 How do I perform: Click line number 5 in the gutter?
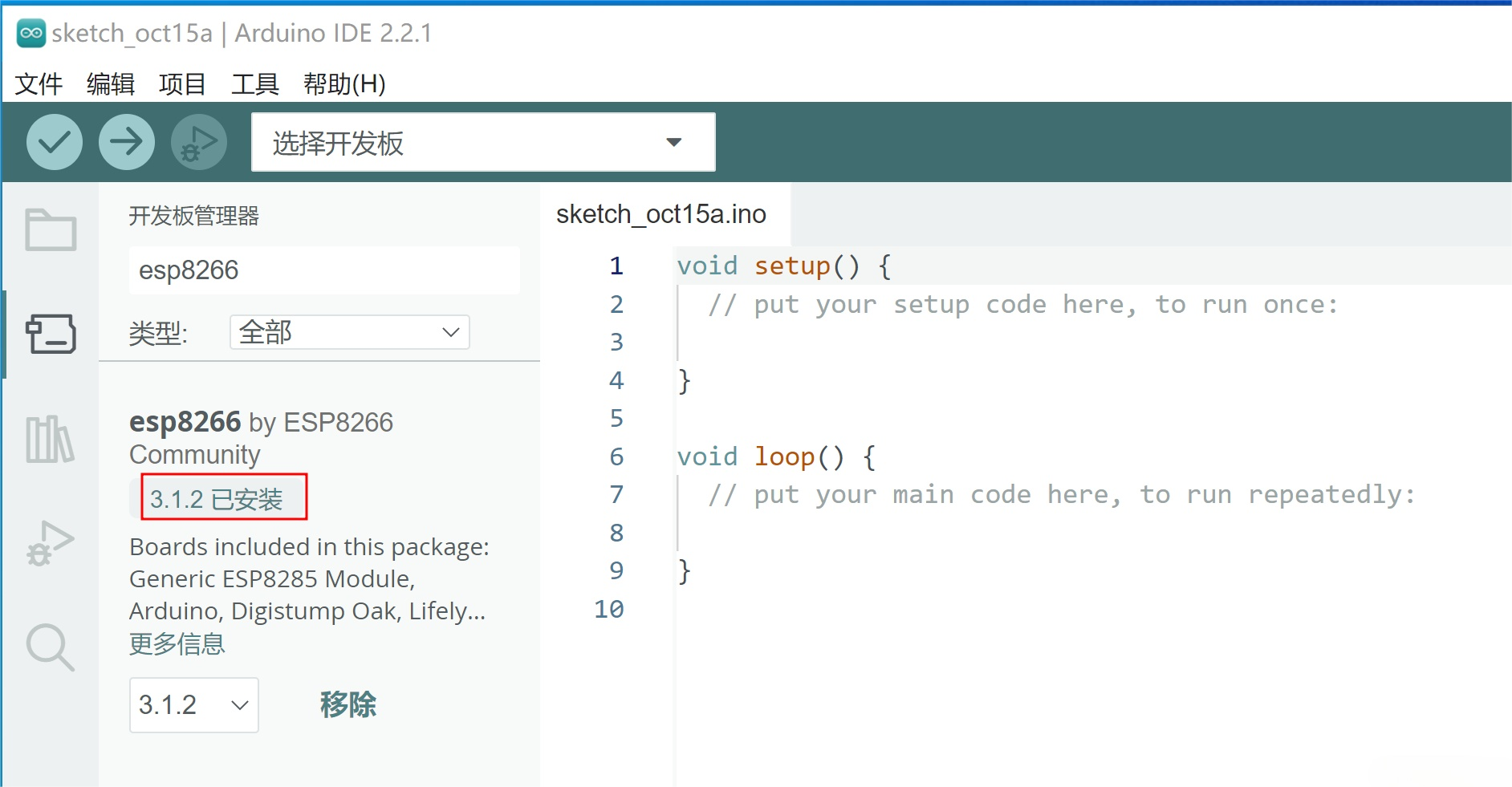pos(616,418)
